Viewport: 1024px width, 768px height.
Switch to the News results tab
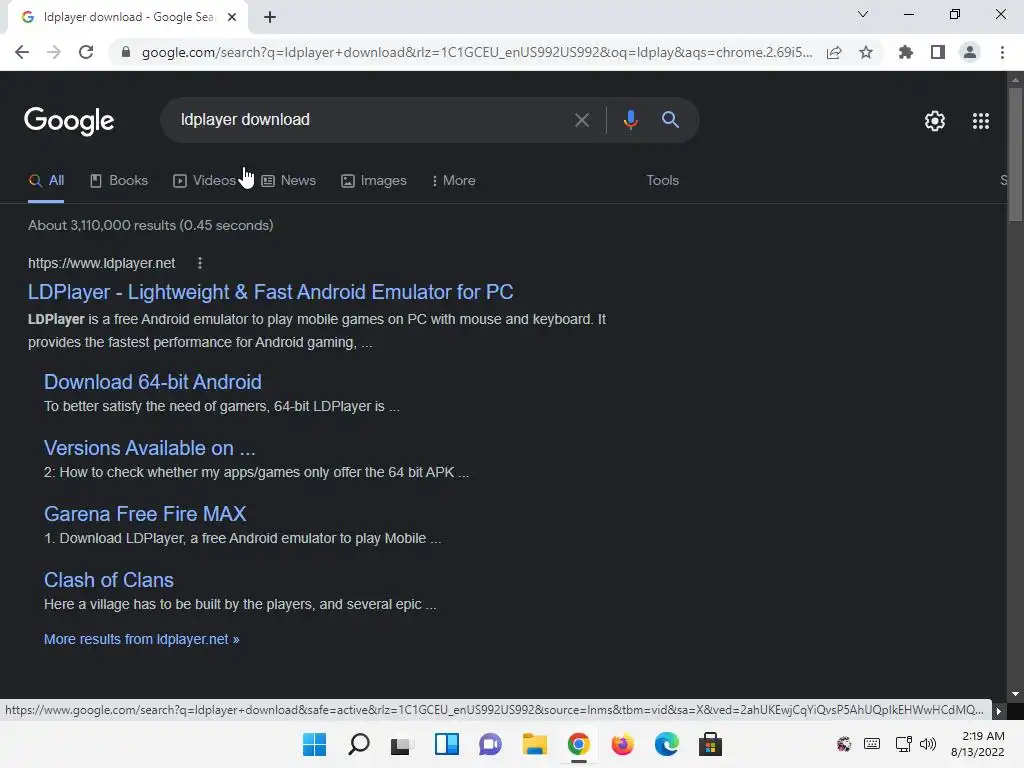289,181
